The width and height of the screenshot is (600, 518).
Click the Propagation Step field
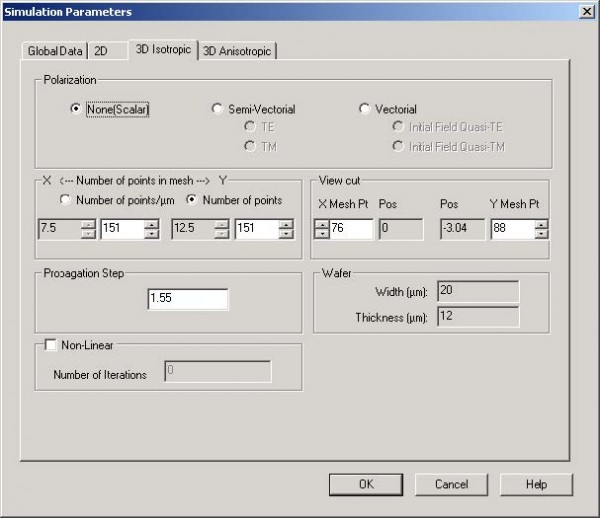pyautogui.click(x=188, y=299)
